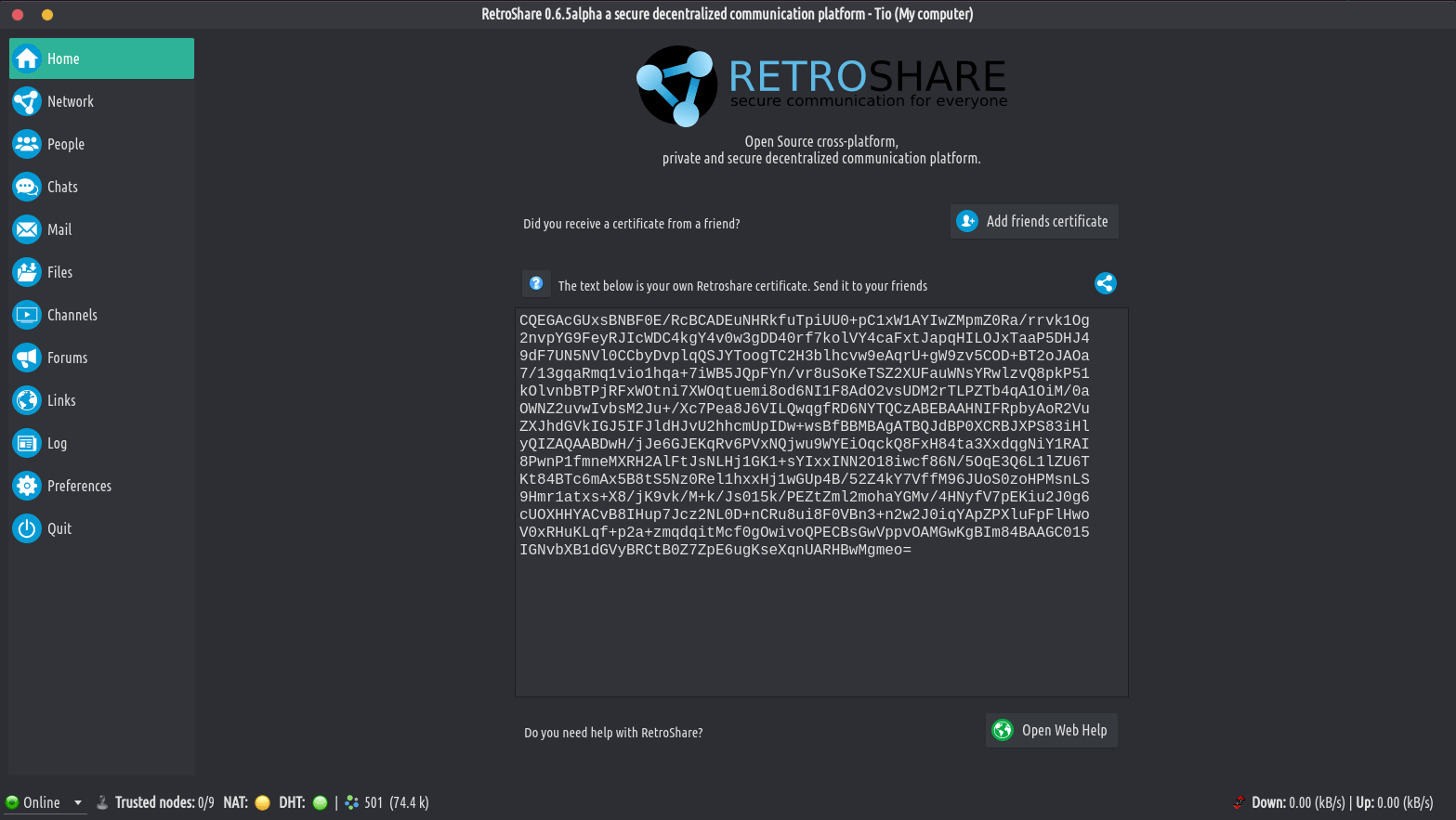Expand the Online status dropdown

pyautogui.click(x=78, y=803)
